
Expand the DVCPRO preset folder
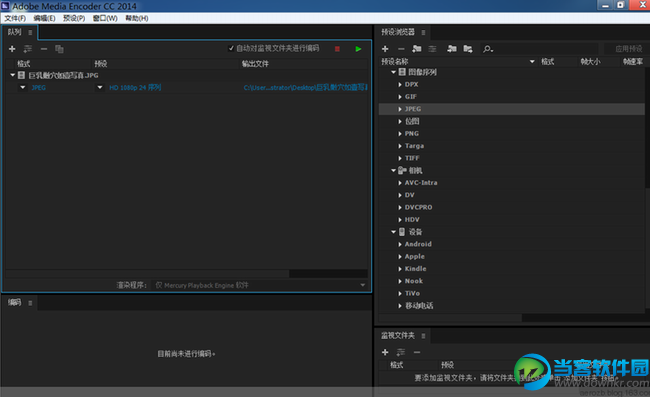(400, 207)
